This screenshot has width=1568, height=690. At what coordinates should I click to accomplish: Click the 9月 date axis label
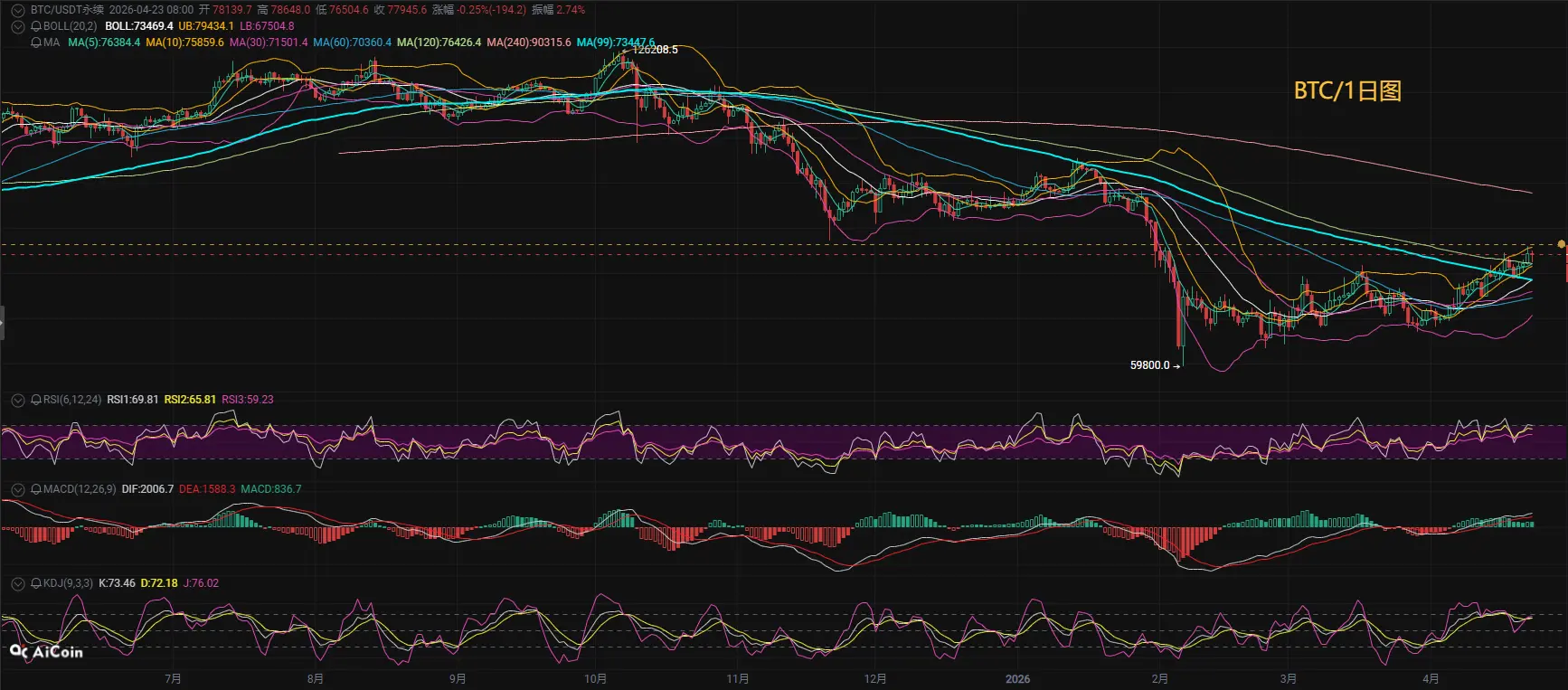pyautogui.click(x=458, y=679)
